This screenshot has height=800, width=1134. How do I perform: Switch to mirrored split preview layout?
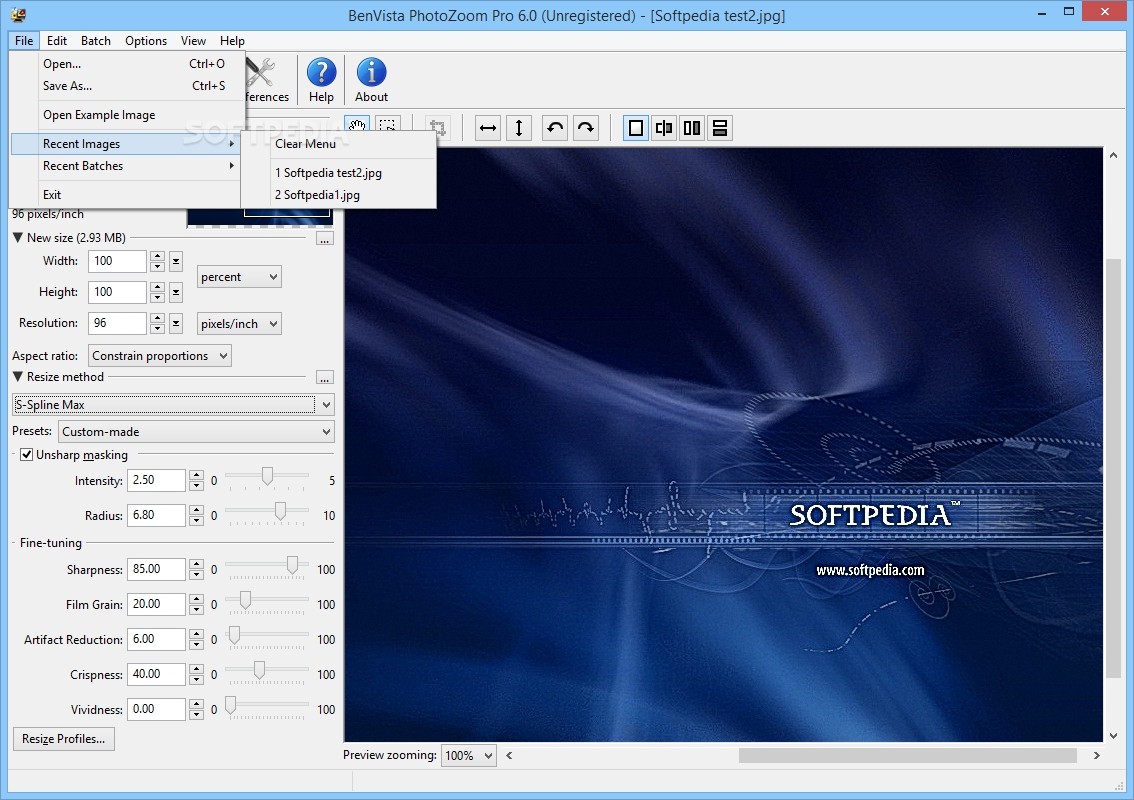(x=664, y=129)
